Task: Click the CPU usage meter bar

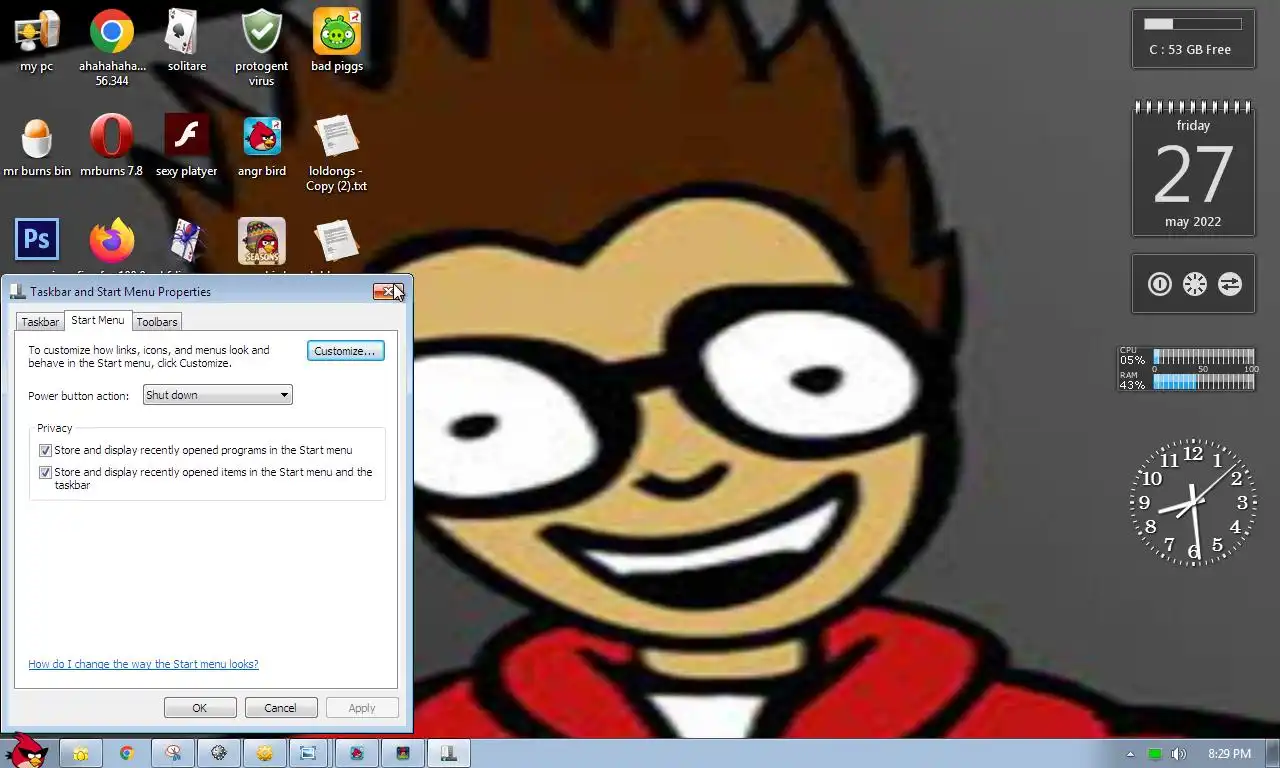Action: click(1203, 356)
